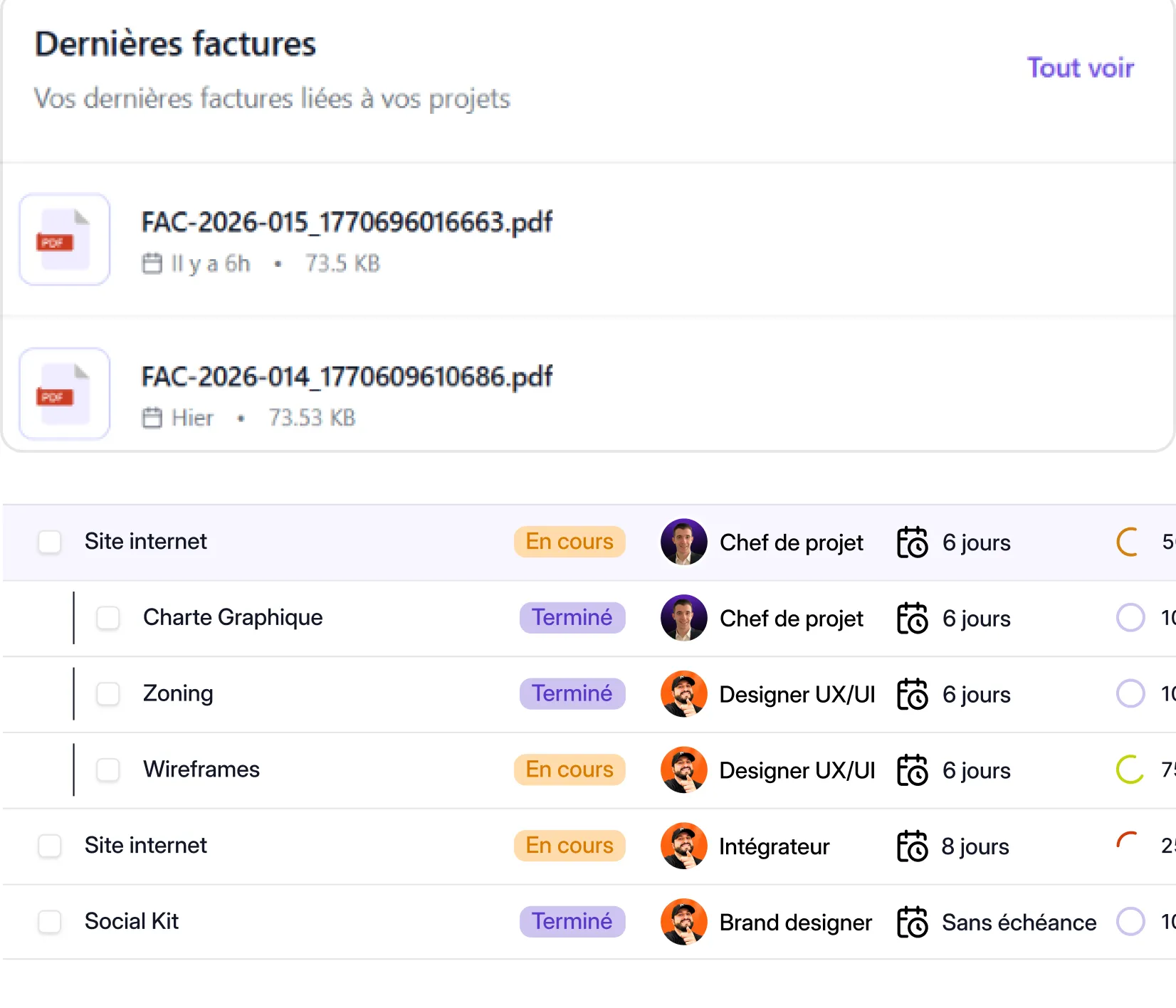Click the deadline icon next to 'Sans échéance'
Screen dimensions: 1176x1008
912,921
